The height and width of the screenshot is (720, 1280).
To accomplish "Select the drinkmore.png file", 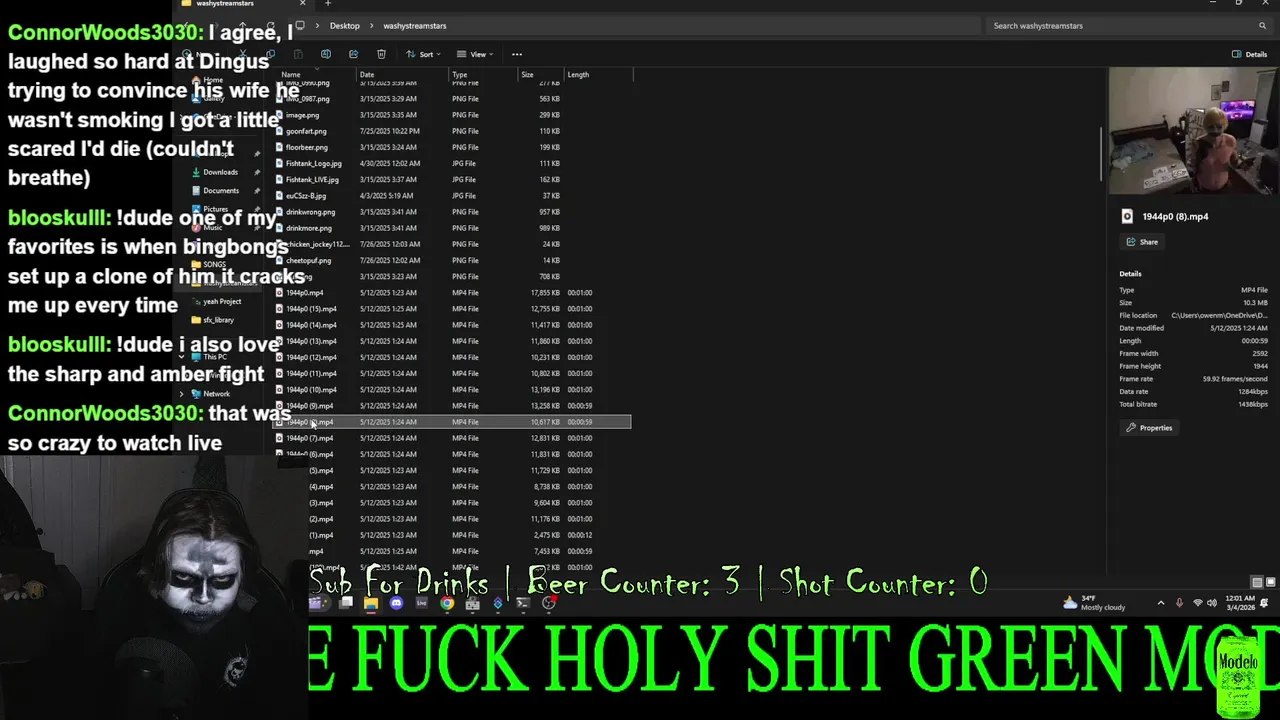I will 455,228.
